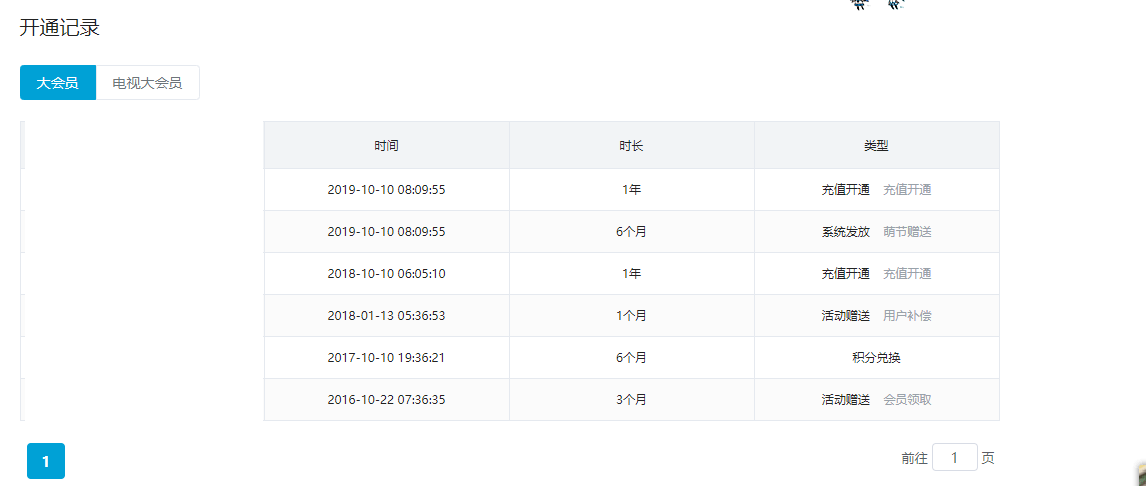Screen dimensions: 1146x486
Task: Select the 2018-01-13 05:36:53 record
Action: point(386,316)
